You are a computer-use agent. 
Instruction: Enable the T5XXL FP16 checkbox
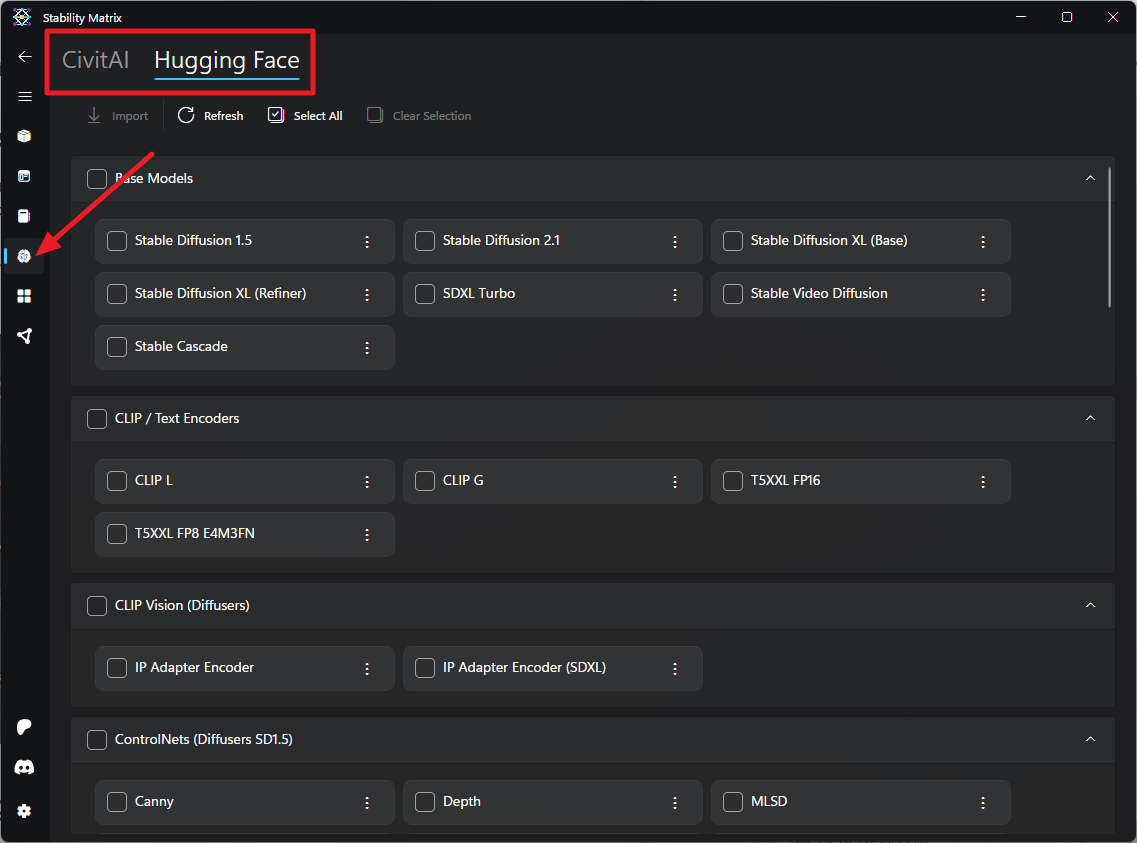pyautogui.click(x=733, y=481)
